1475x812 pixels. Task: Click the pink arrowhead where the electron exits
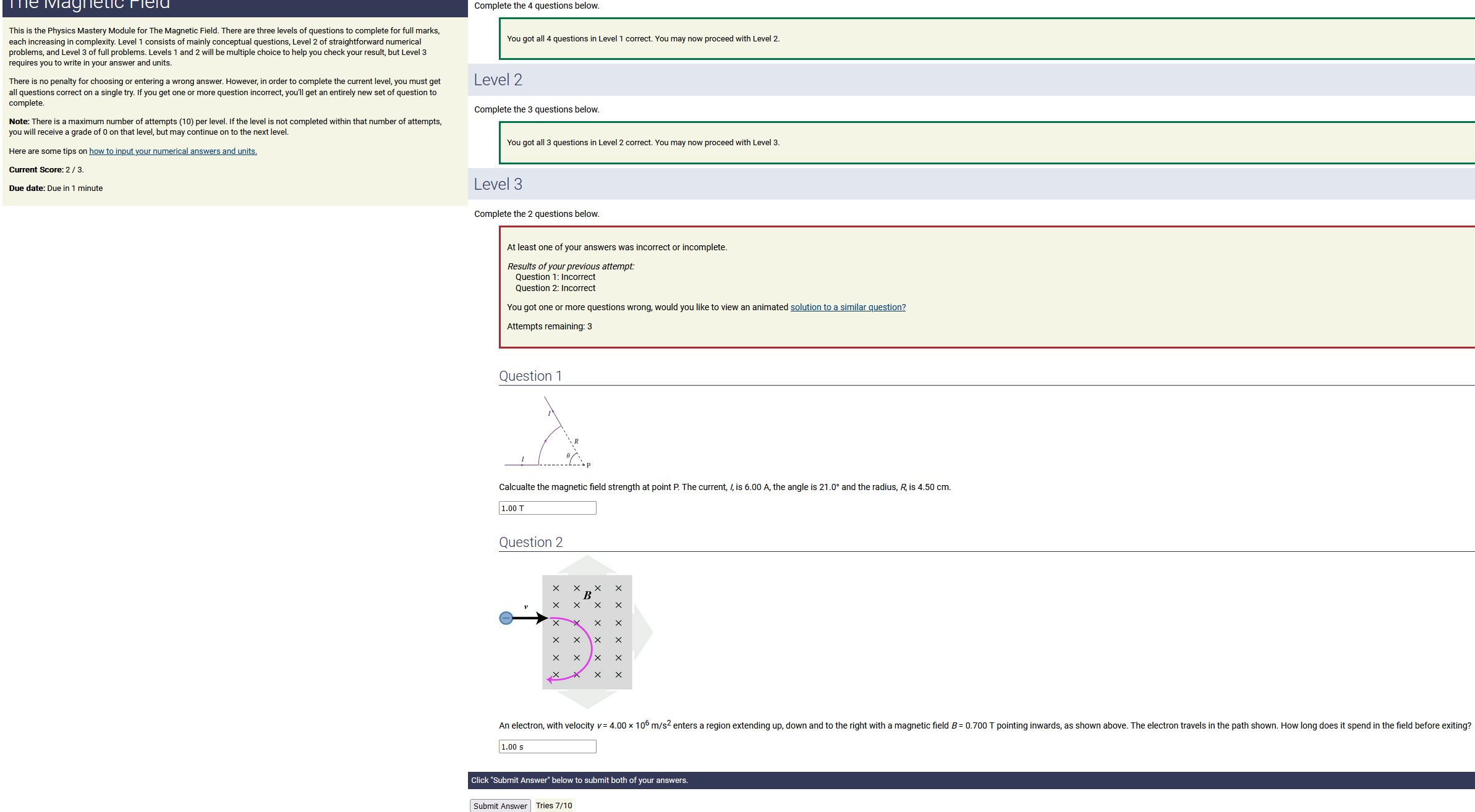coord(550,680)
